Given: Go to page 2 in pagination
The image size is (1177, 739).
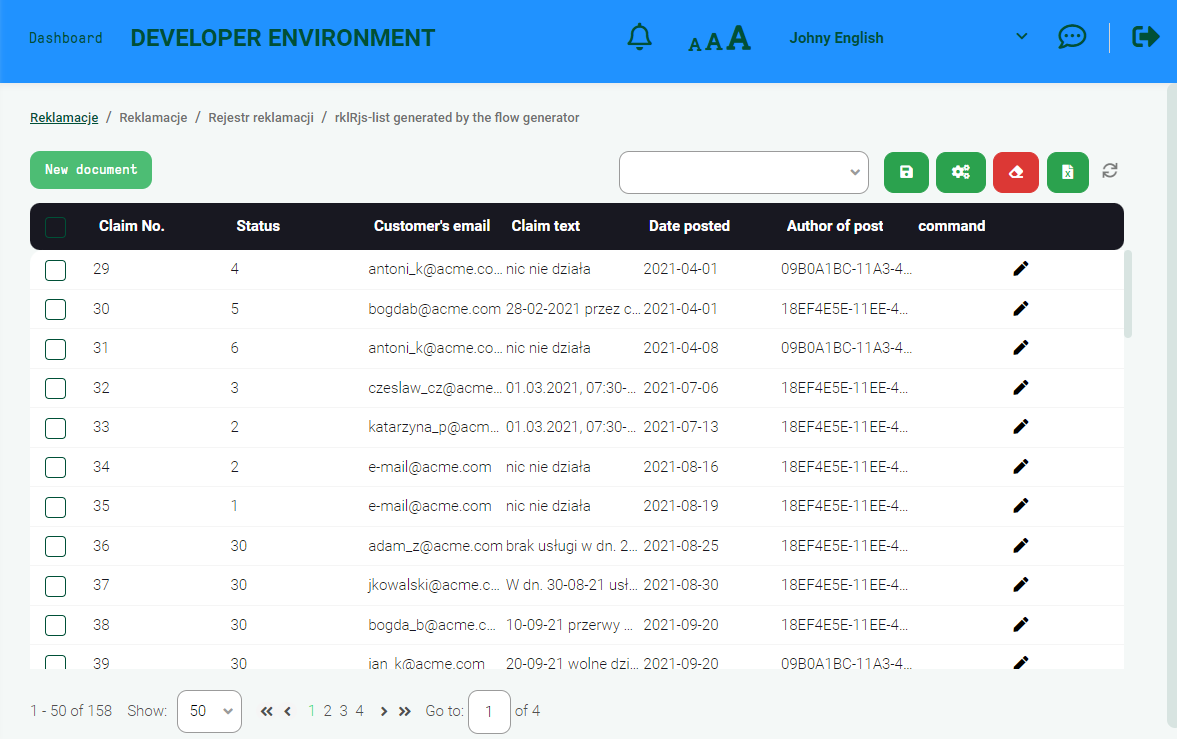Looking at the screenshot, I should tap(327, 711).
